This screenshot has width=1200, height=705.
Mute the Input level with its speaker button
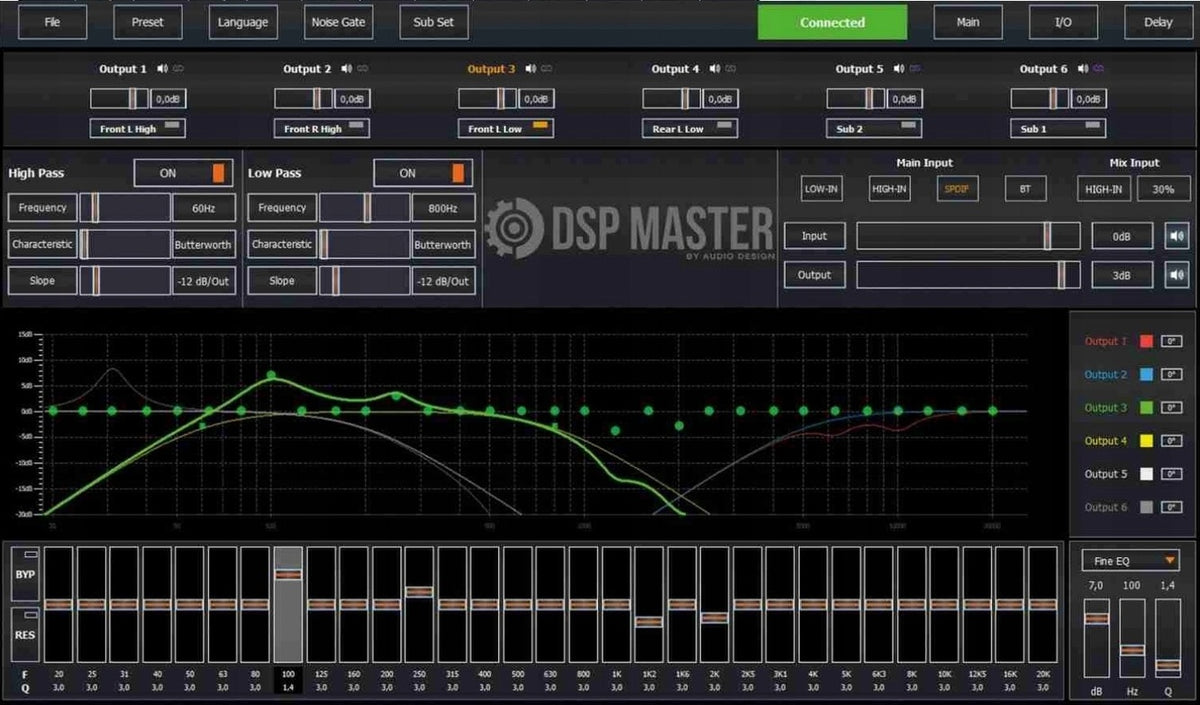coord(1176,236)
